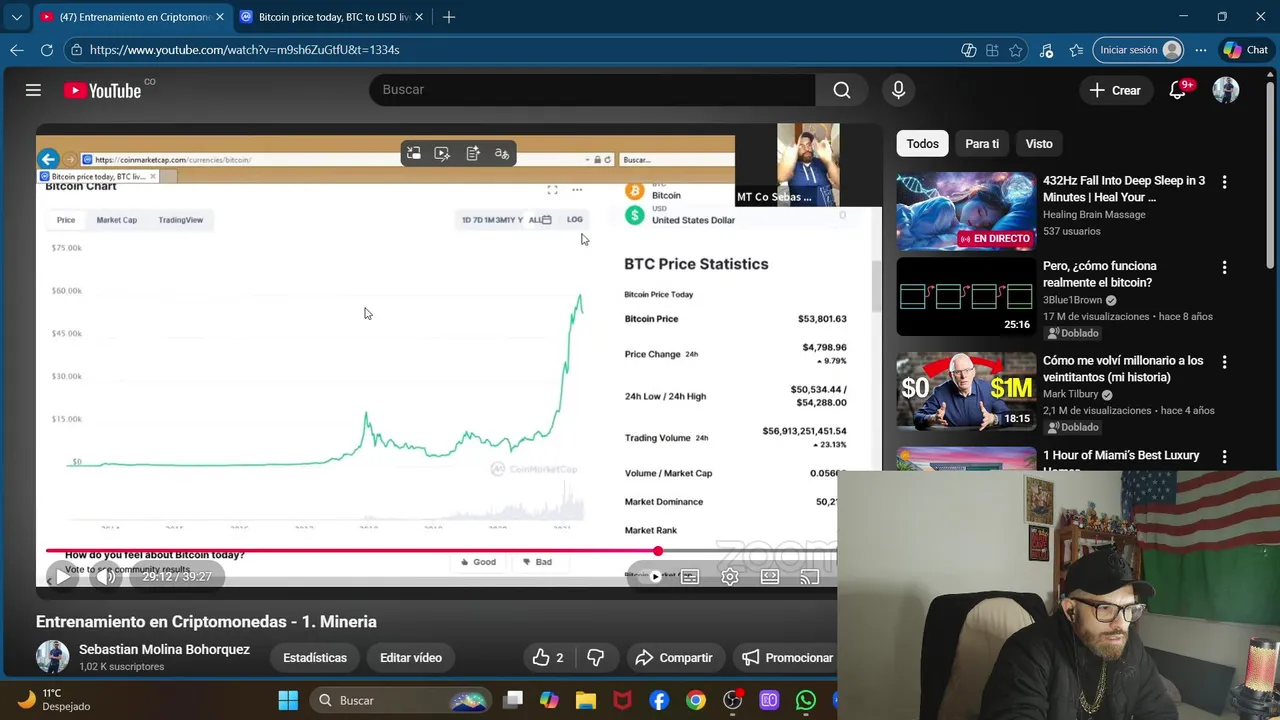This screenshot has width=1280, height=720.
Task: Open the YouTube account avatar menu
Action: coord(1226,90)
